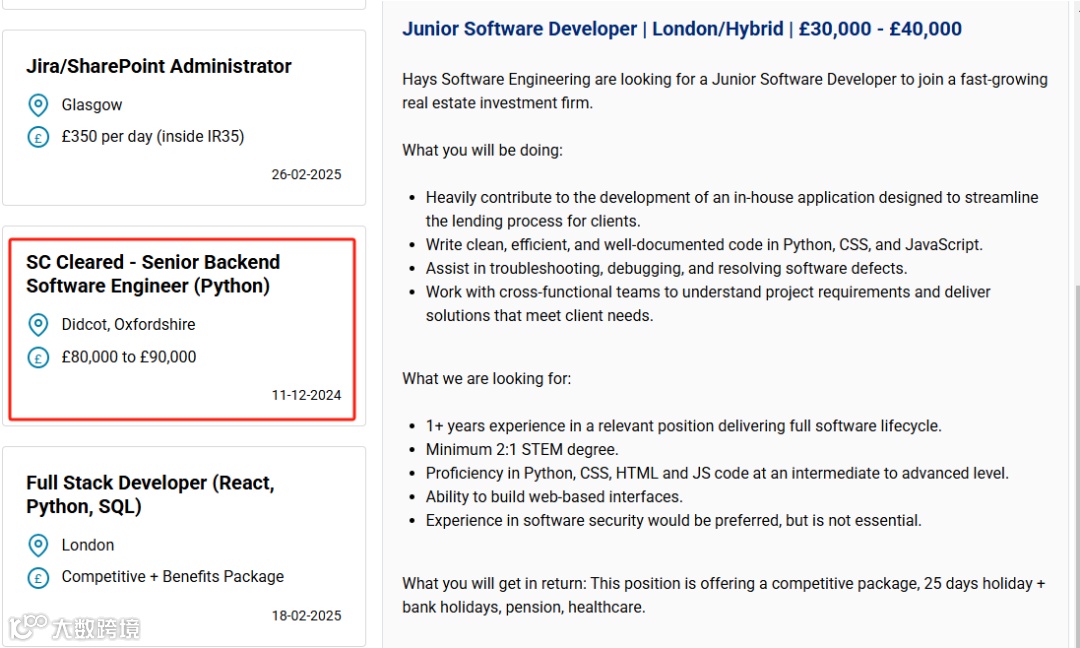This screenshot has width=1080, height=648.
Task: Open the Jira/SharePoint Administrator job listing
Action: point(159,67)
